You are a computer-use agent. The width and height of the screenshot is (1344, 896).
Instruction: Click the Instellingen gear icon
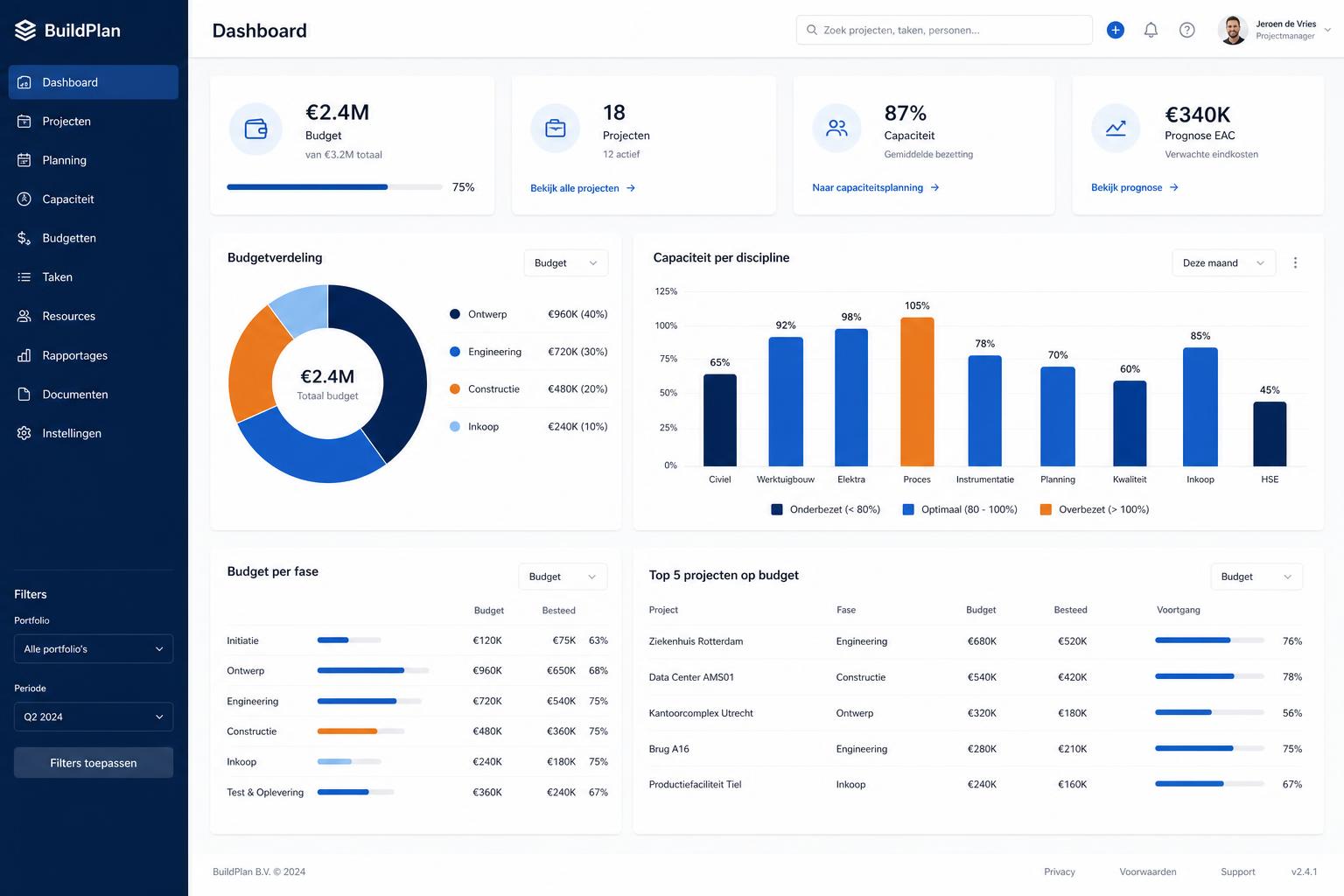24,433
